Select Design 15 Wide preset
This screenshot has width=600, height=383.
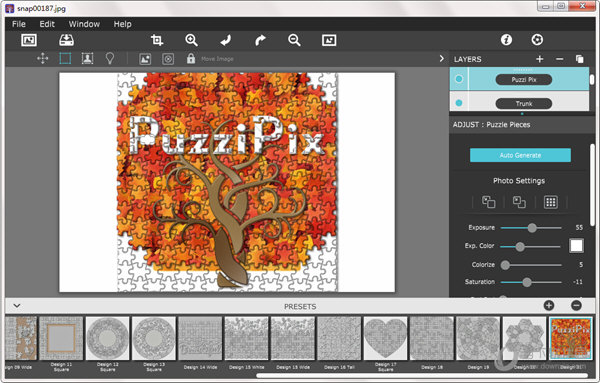293,338
